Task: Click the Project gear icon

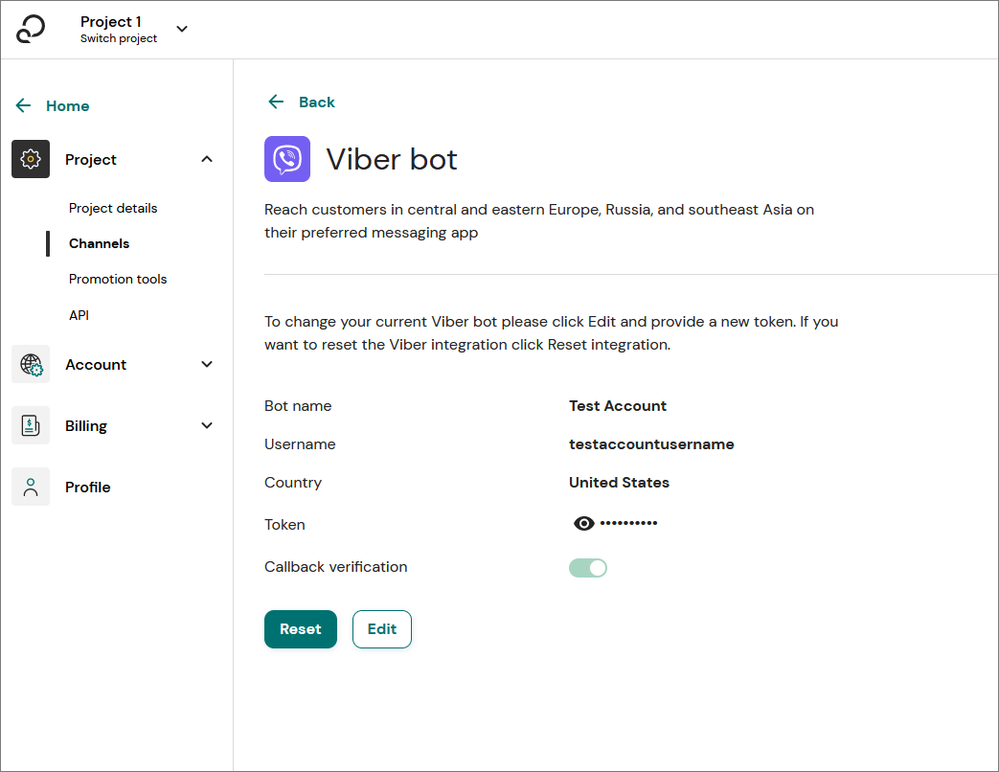Action: tap(31, 159)
